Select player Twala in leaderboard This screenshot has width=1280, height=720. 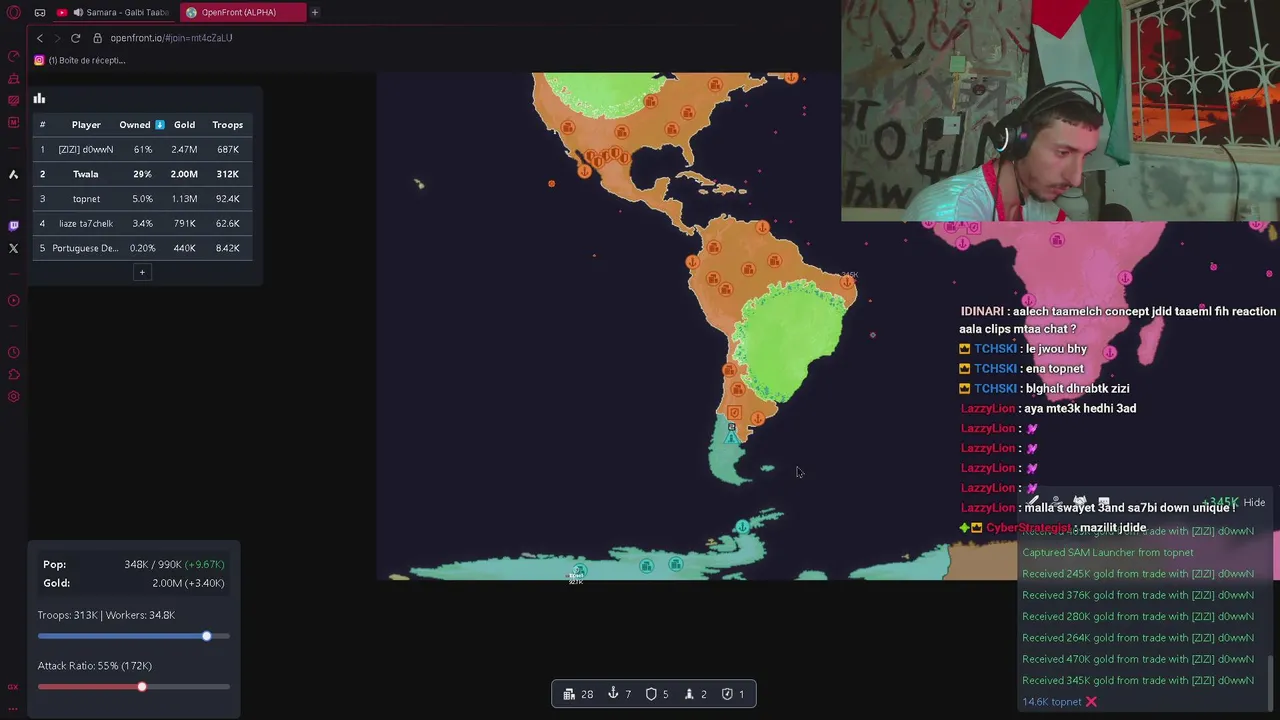(x=85, y=174)
